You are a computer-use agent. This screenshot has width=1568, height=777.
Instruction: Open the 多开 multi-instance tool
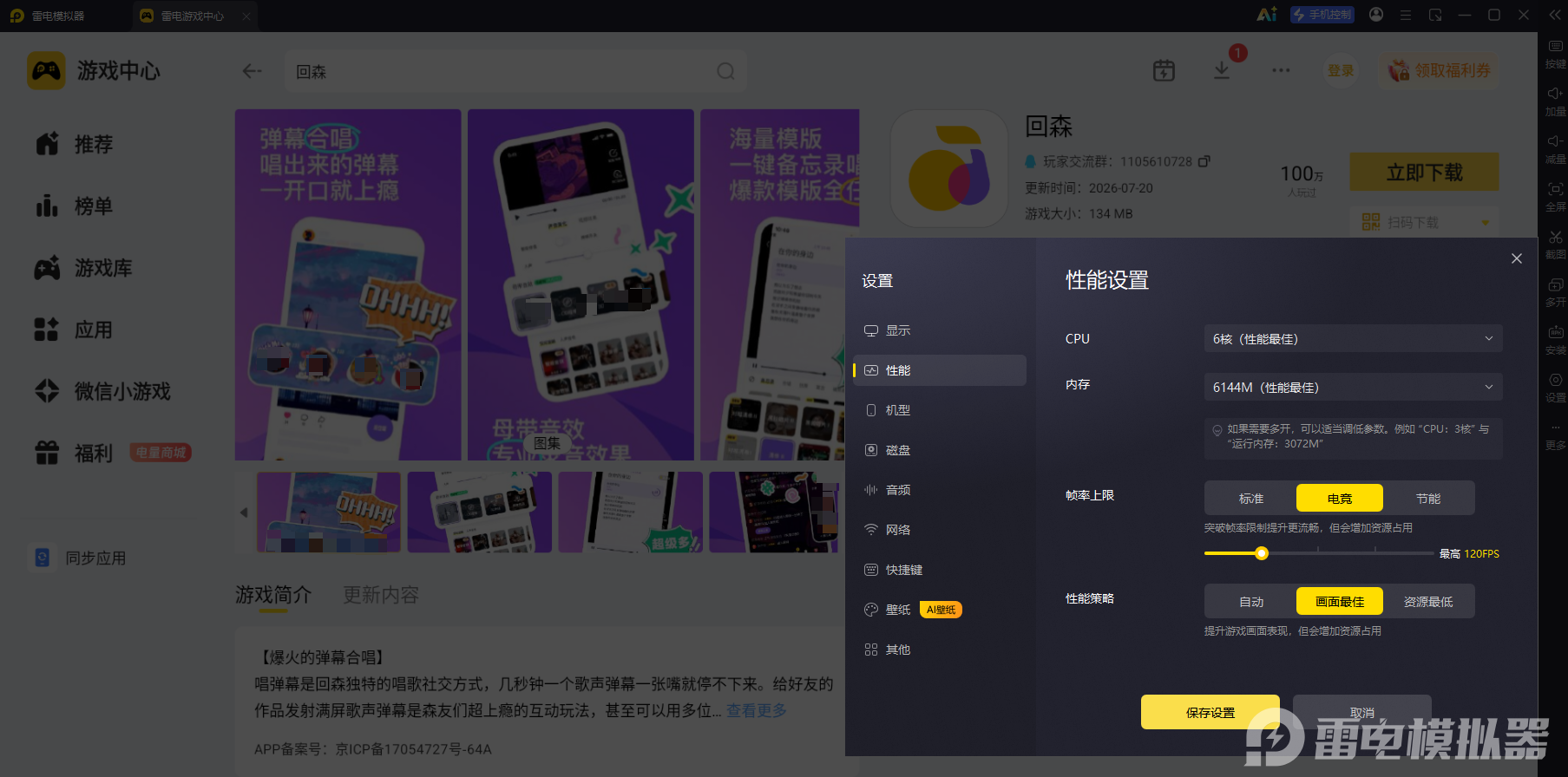[1555, 291]
